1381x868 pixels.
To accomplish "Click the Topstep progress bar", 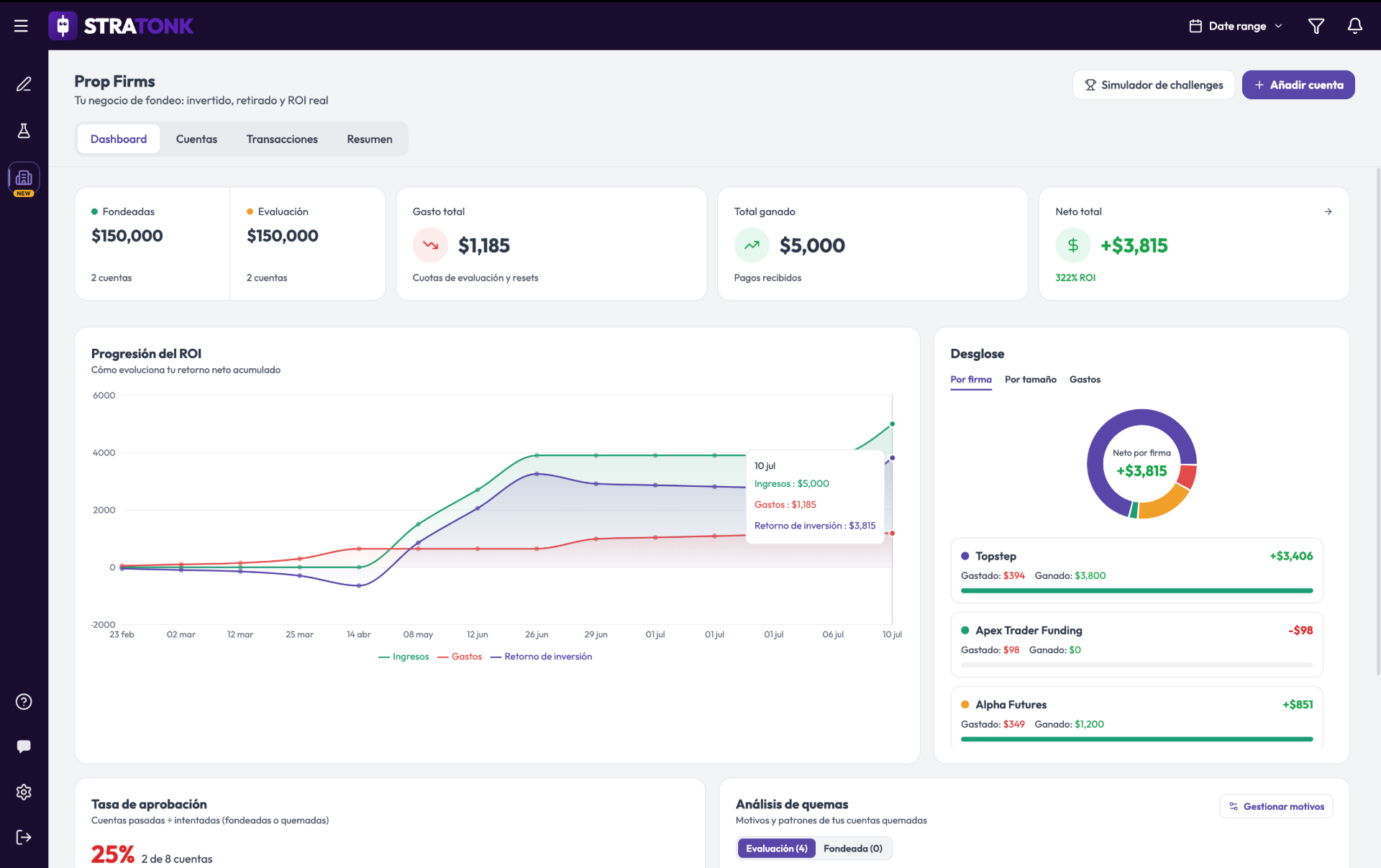I will coord(1136,590).
